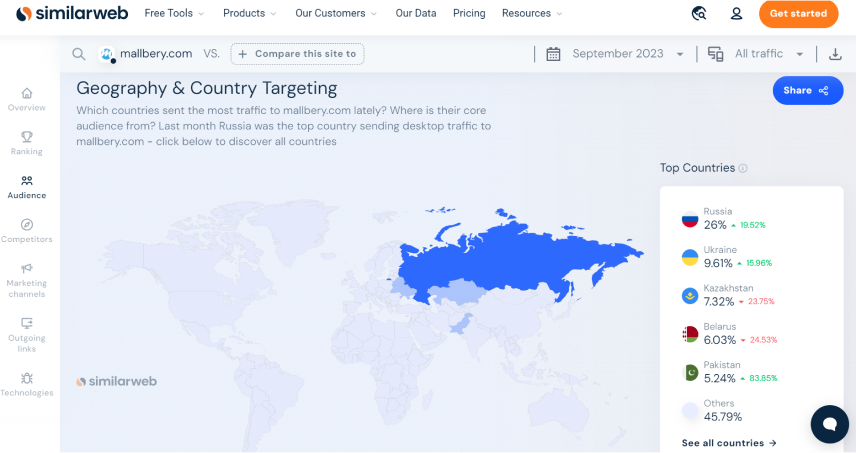Click the 19.52% change figure
The image size is (856, 453).
tap(753, 225)
